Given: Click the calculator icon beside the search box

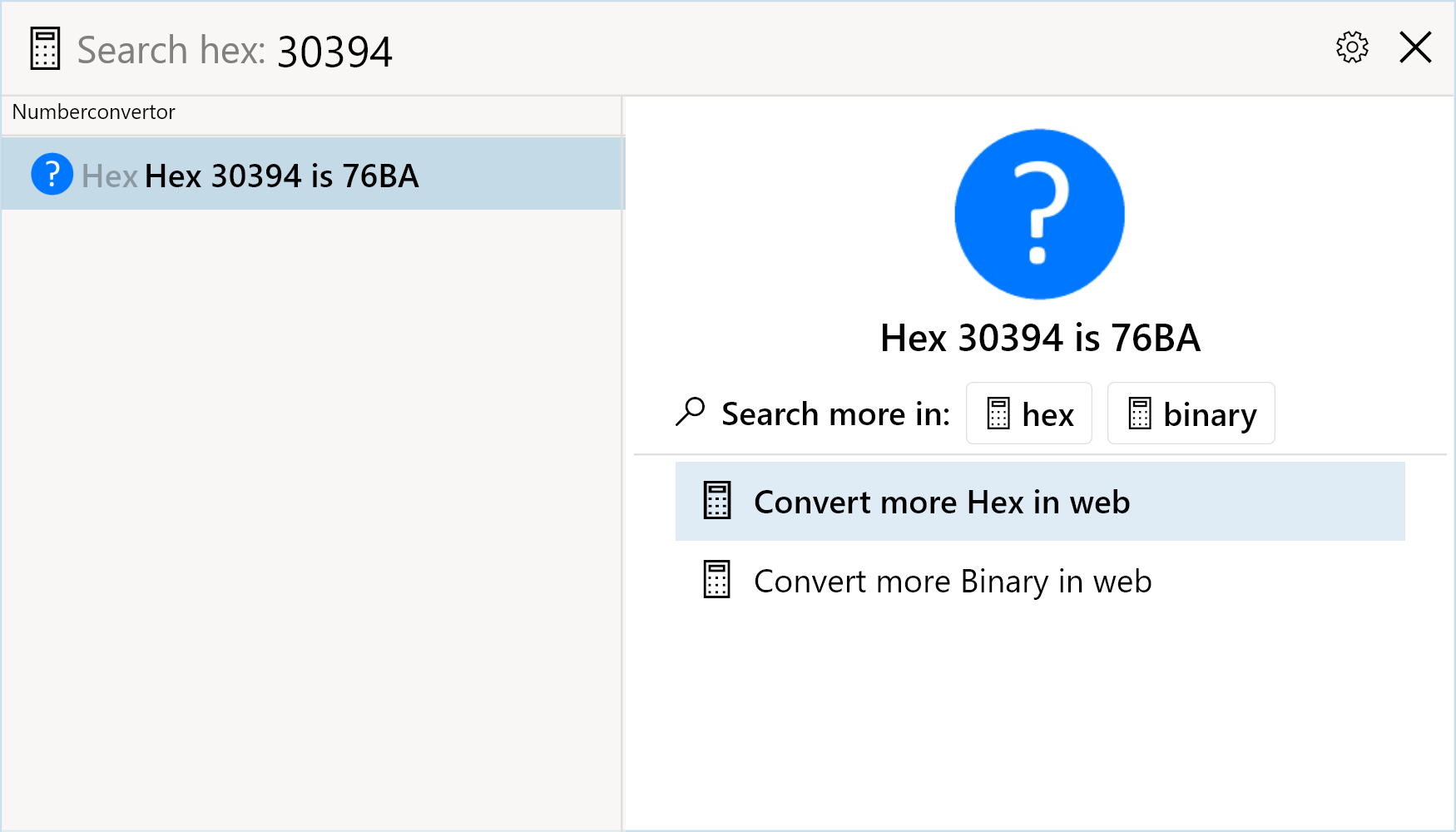Looking at the screenshot, I should [45, 49].
